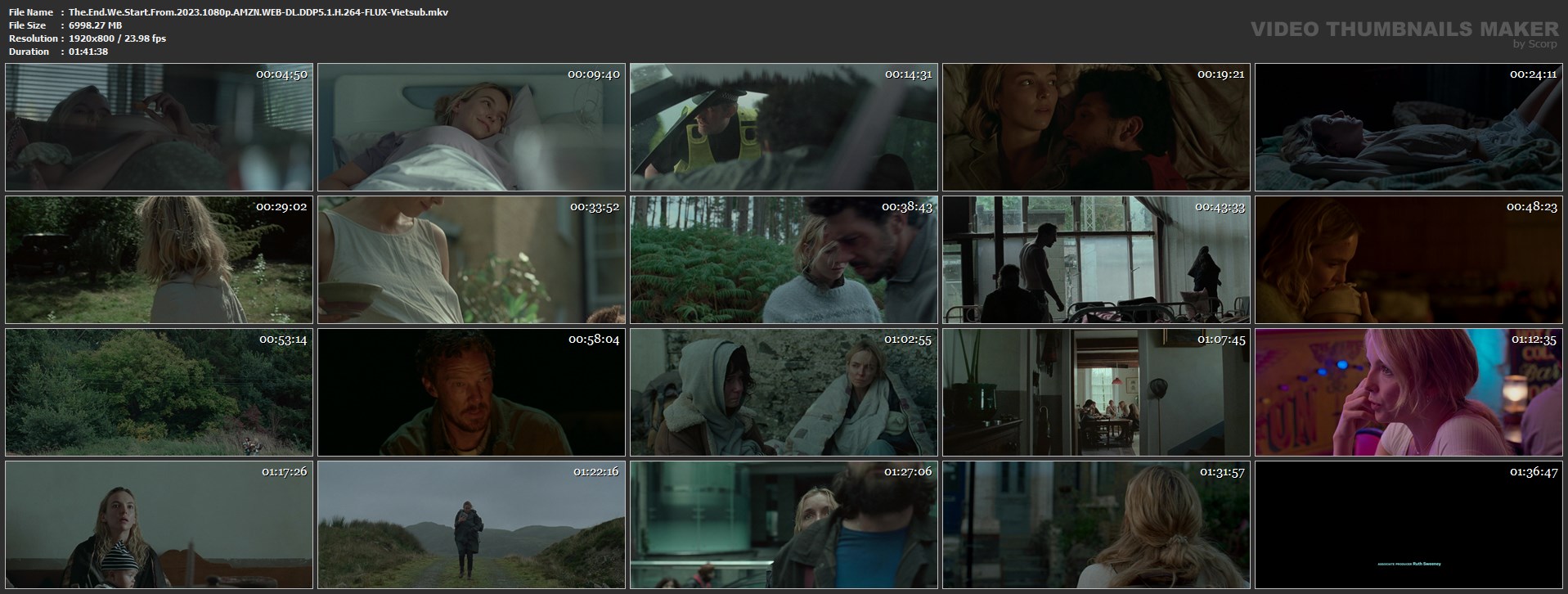The height and width of the screenshot is (594, 1568).
Task: Open the forest ferns thumbnail at 00:38:43
Action: point(784,259)
